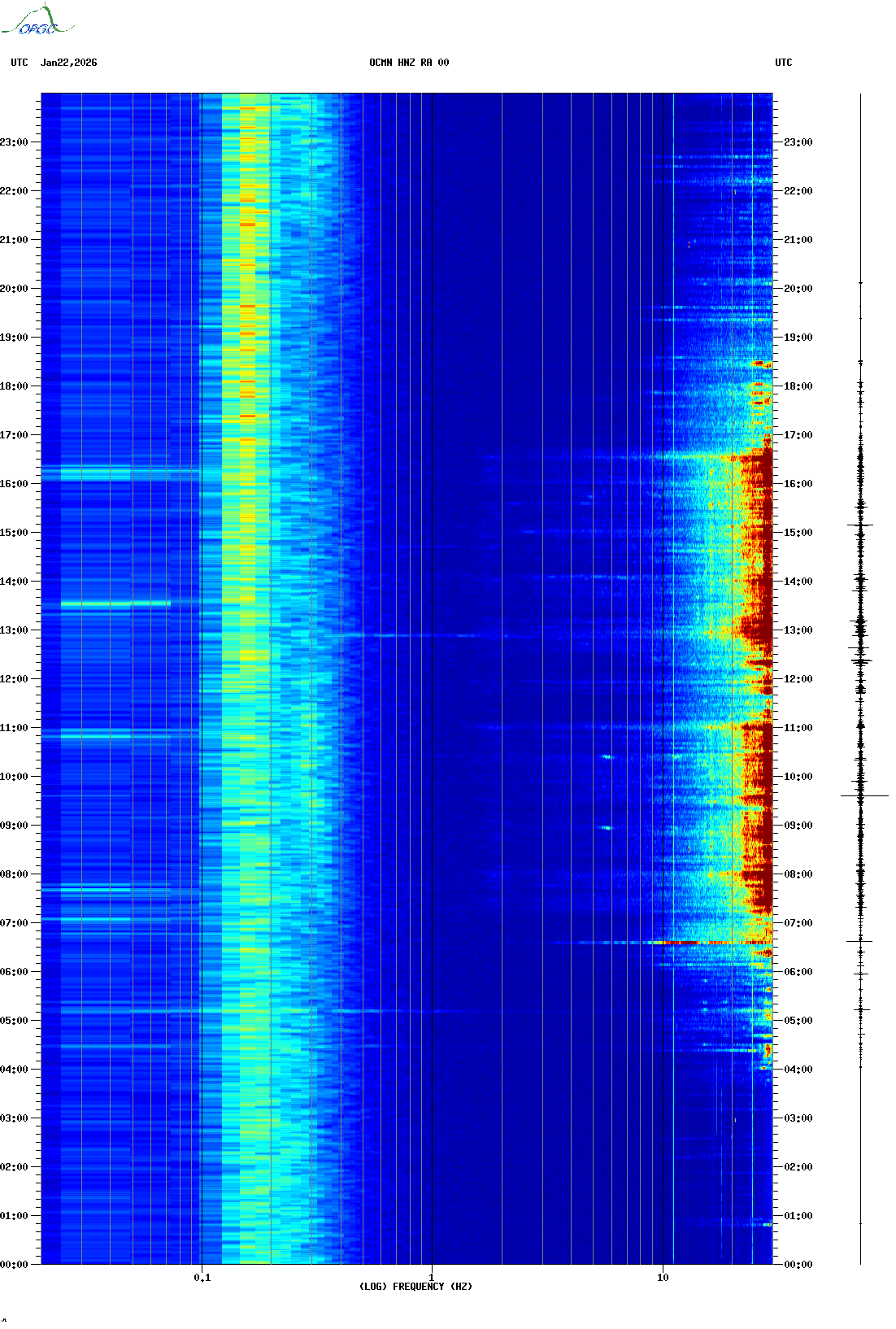Image resolution: width=896 pixels, height=1329 pixels.
Task: Click the (LOG) FREQUENCY (HZ) axis title
Action: pos(415,1287)
